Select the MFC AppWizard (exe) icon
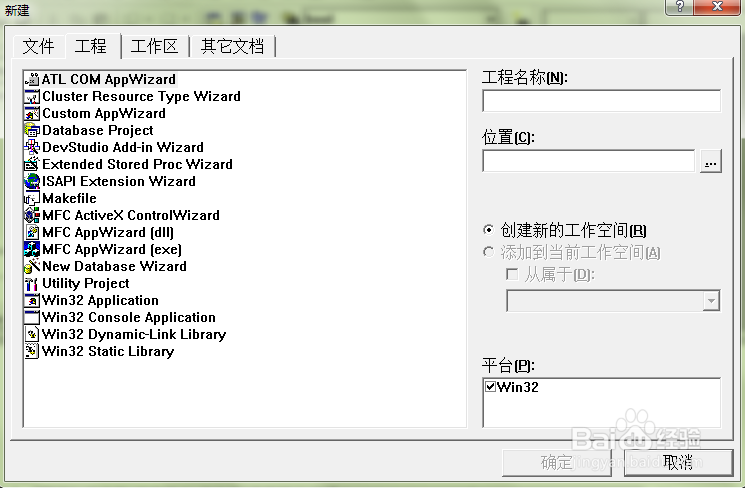 pos(32,249)
